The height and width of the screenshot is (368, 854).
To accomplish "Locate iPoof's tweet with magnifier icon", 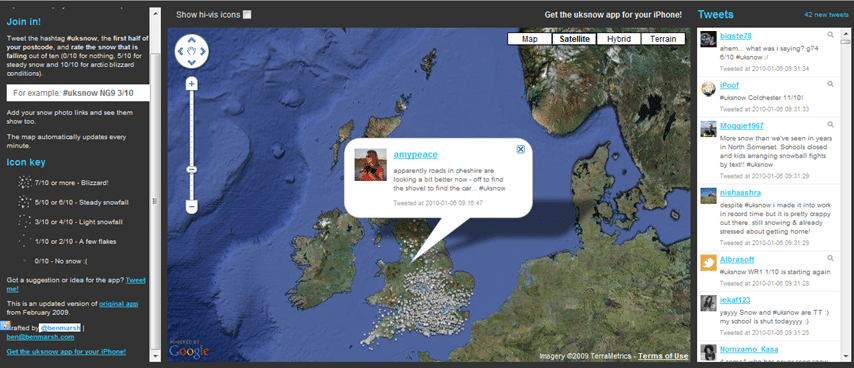I will (831, 84).
